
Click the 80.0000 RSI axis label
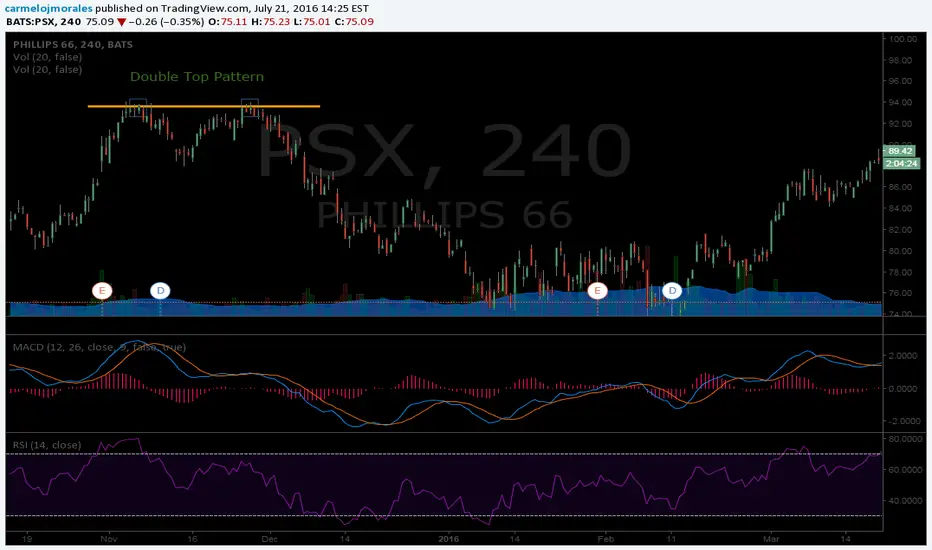[x=904, y=439]
